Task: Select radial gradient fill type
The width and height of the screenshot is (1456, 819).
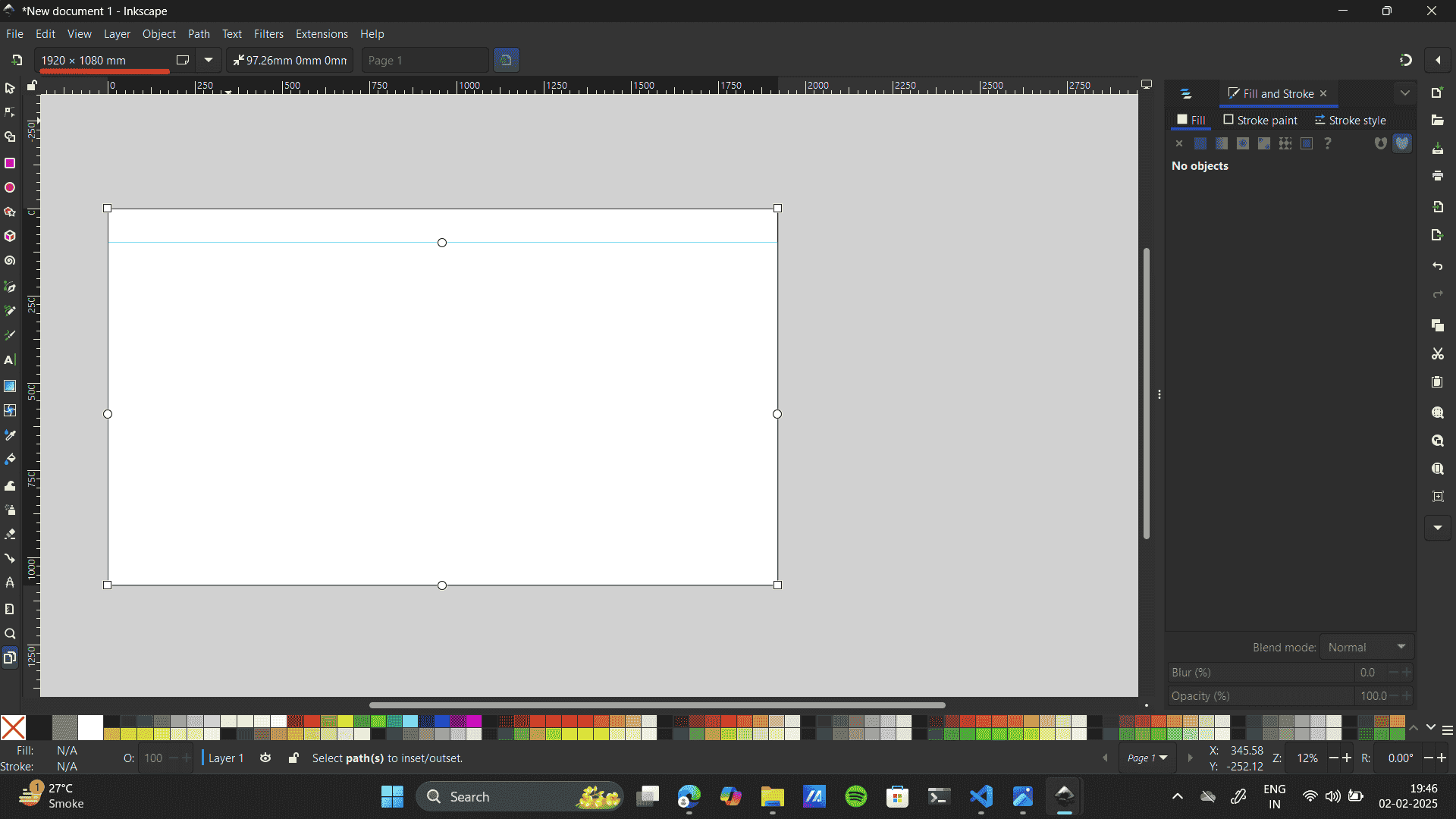Action: pyautogui.click(x=1243, y=143)
